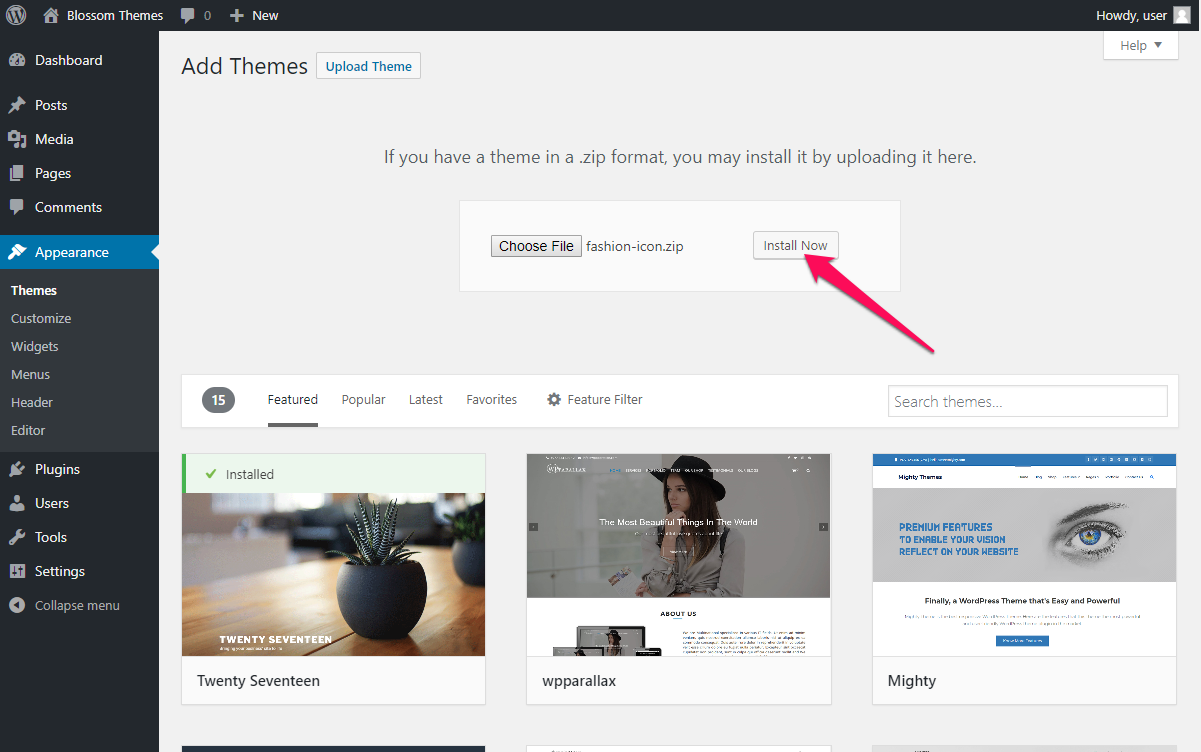Open Menus under Appearance
The height and width of the screenshot is (752, 1201).
pyautogui.click(x=30, y=374)
